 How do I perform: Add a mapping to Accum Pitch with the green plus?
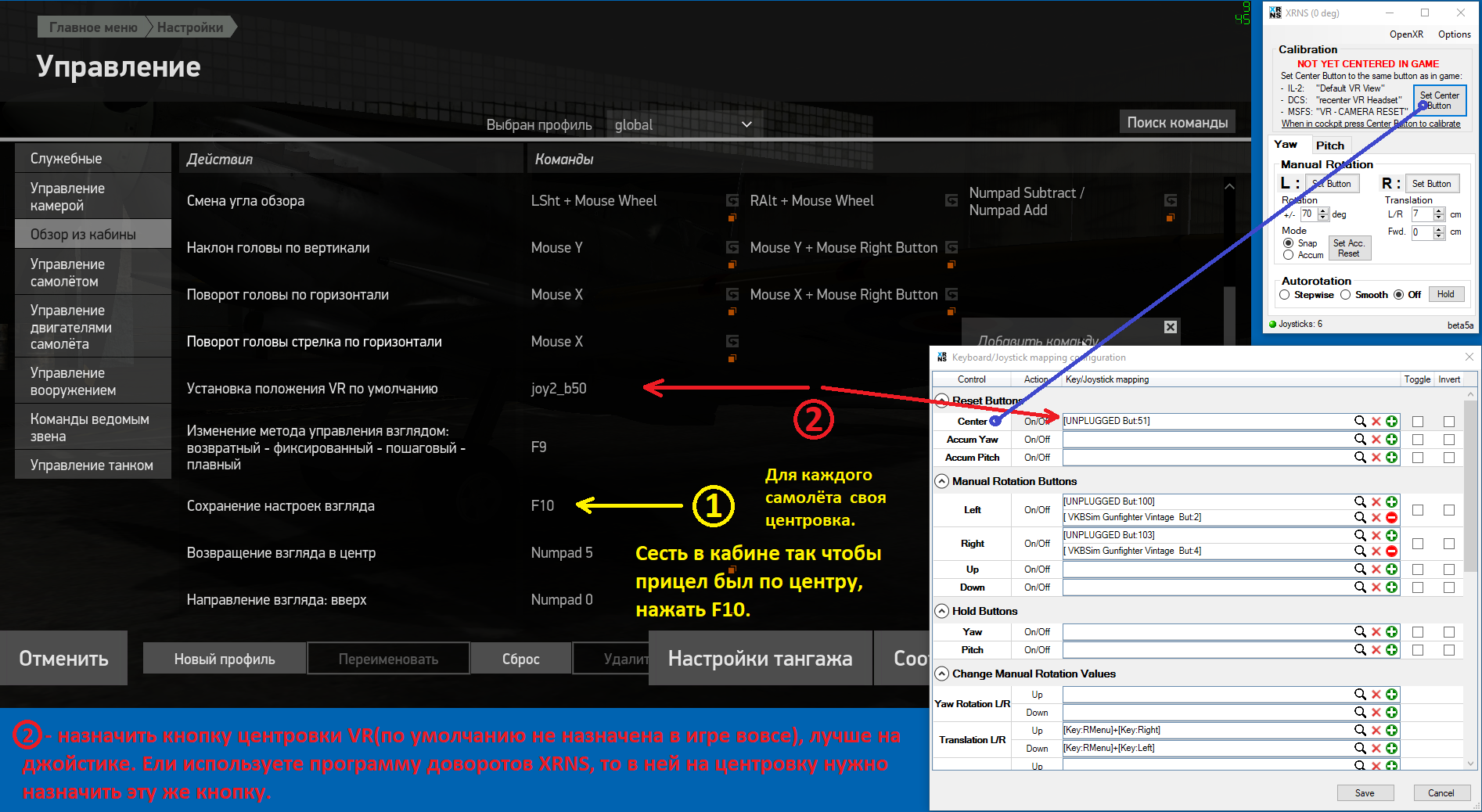(1391, 458)
